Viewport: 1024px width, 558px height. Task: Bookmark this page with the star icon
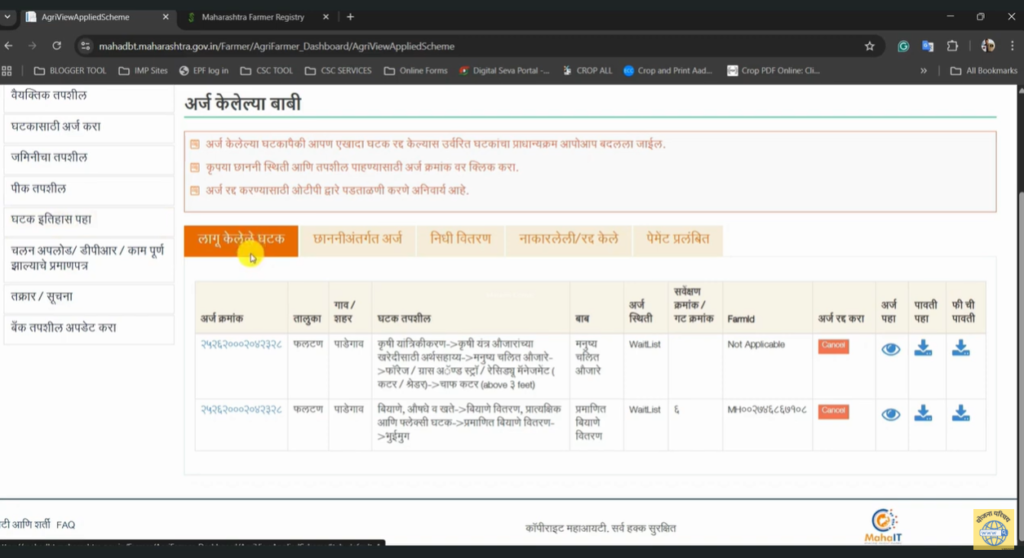pos(869,46)
